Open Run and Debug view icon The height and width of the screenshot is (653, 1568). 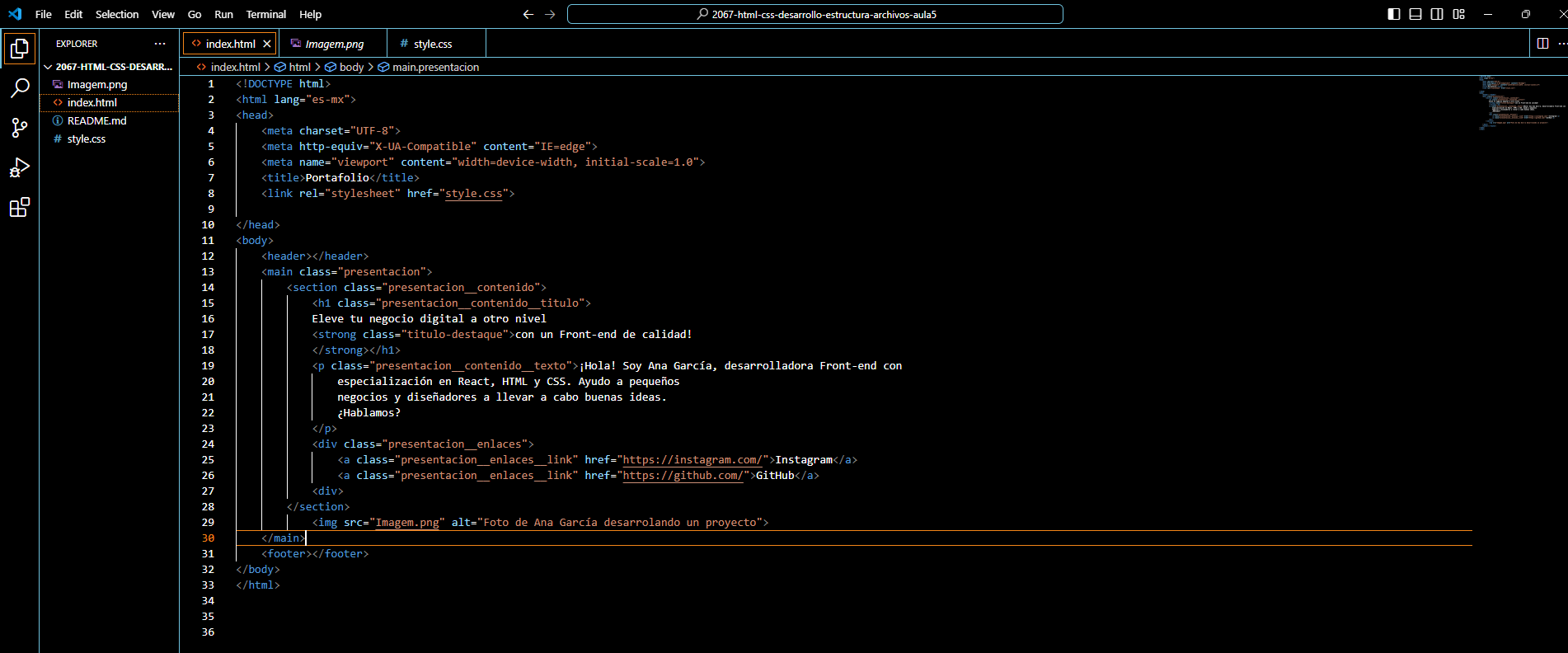20,167
